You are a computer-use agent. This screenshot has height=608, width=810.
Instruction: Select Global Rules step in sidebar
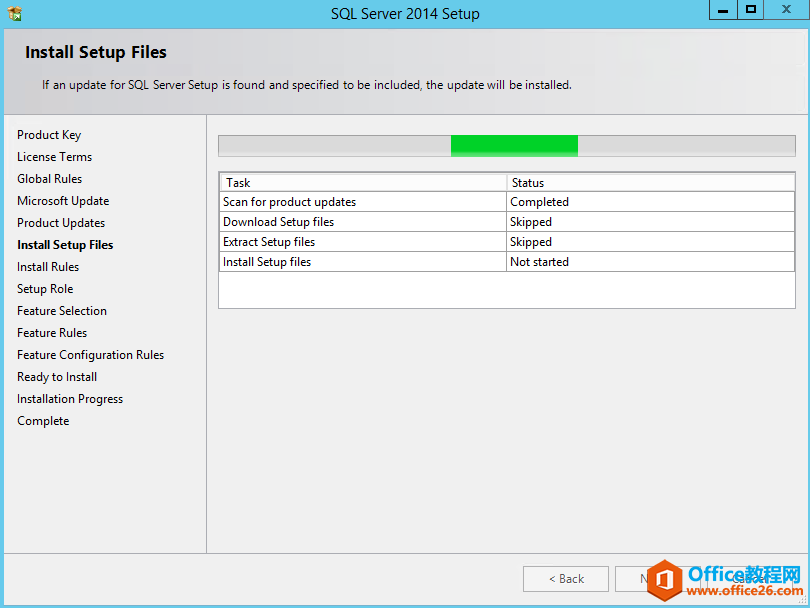pyautogui.click(x=50, y=179)
